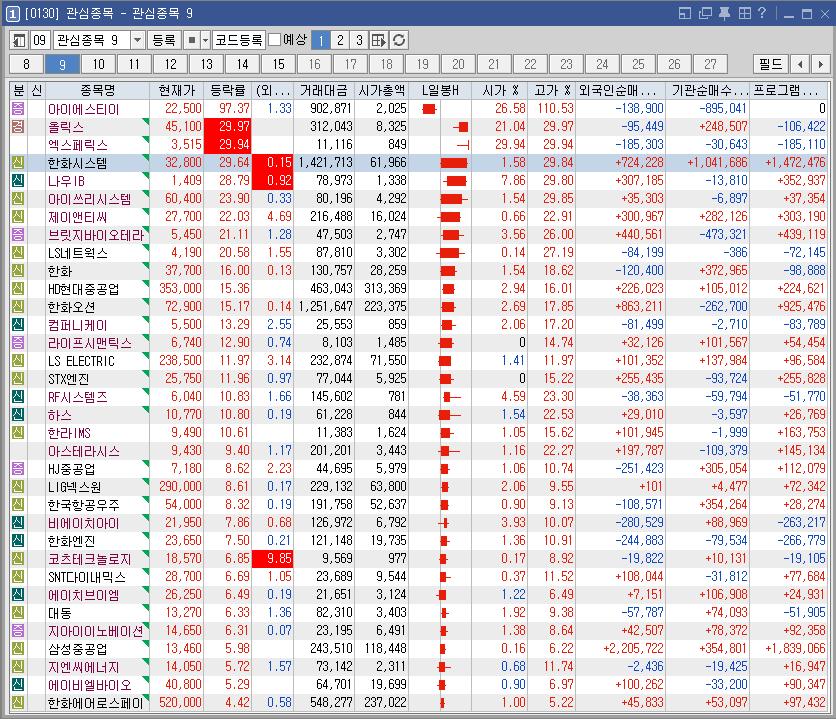Click the stop square button in toolbar
Viewport: 836px width, 719px height.
coord(192,40)
